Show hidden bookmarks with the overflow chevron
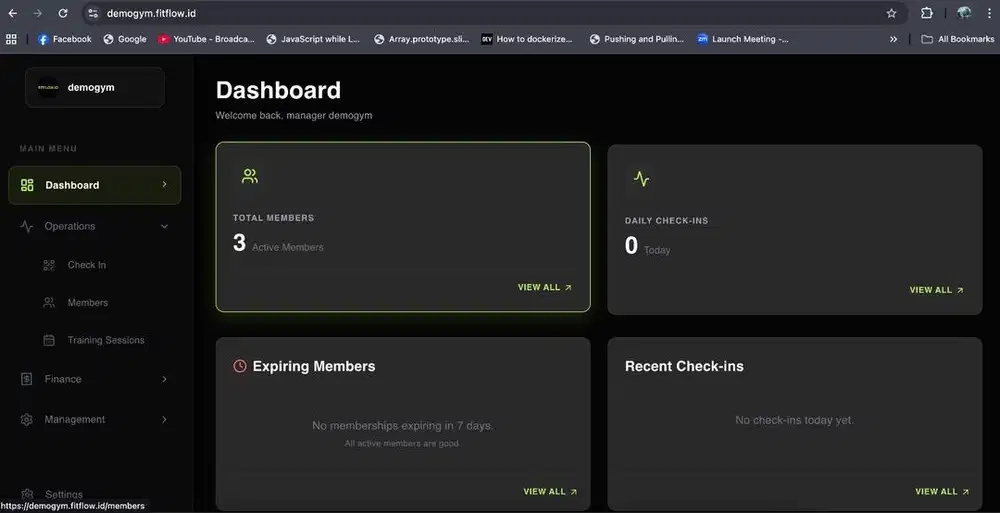This screenshot has height=513, width=1000. 893,39
